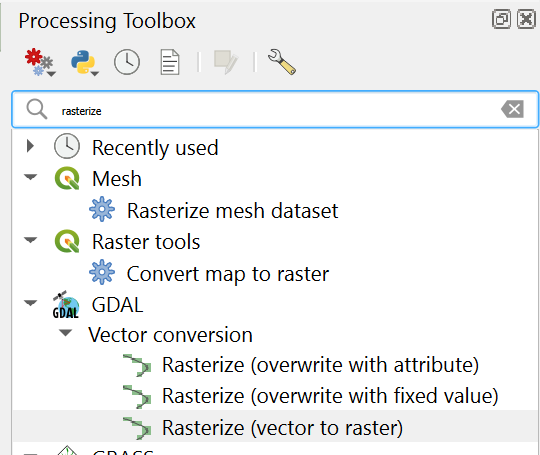Click the Mesh group QGIS icon
This screenshot has width=540, height=455.
(67, 178)
